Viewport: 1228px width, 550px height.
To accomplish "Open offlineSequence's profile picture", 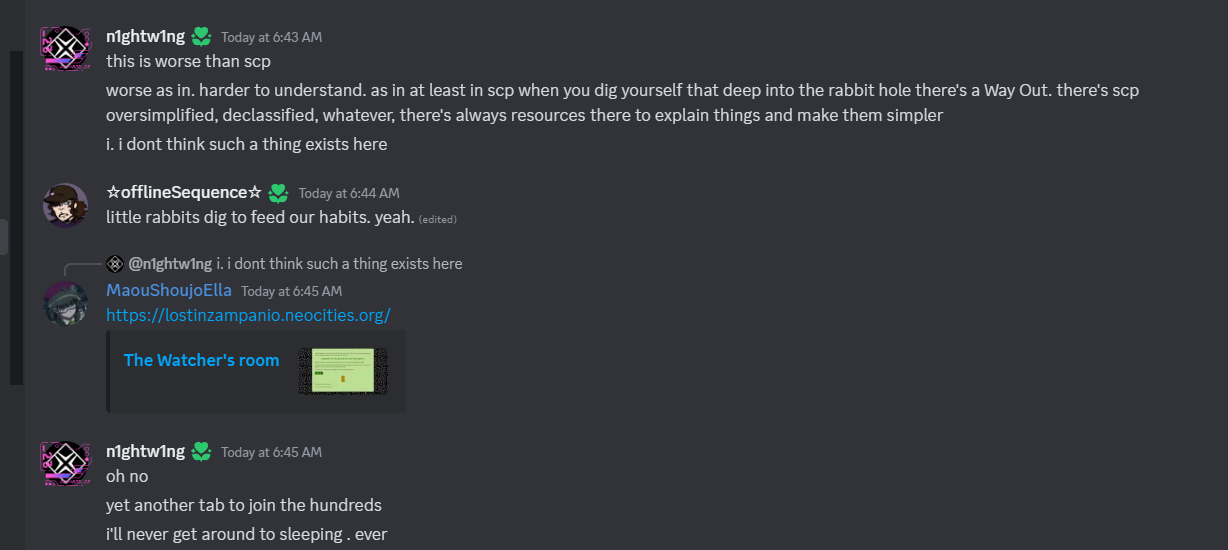I will point(65,204).
